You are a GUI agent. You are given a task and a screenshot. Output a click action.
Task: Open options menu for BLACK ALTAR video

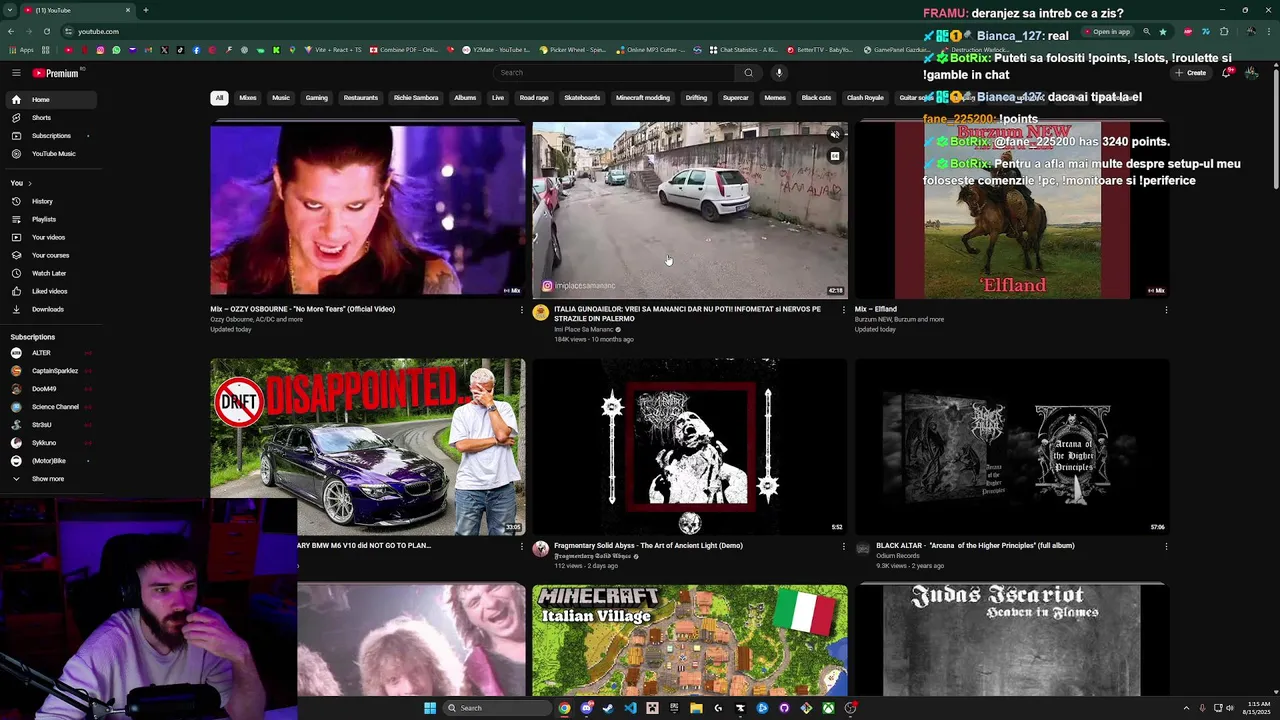click(1166, 546)
